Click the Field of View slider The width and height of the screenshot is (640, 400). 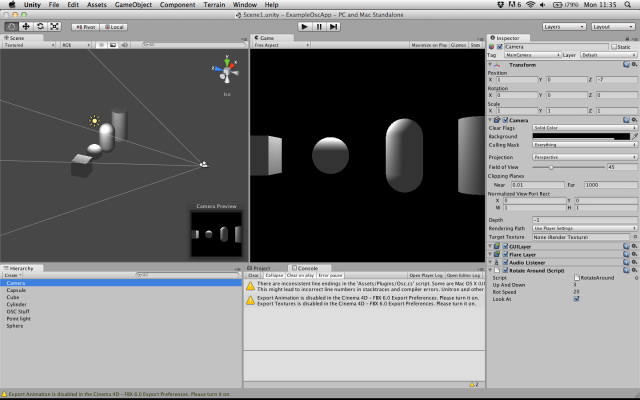[568, 167]
